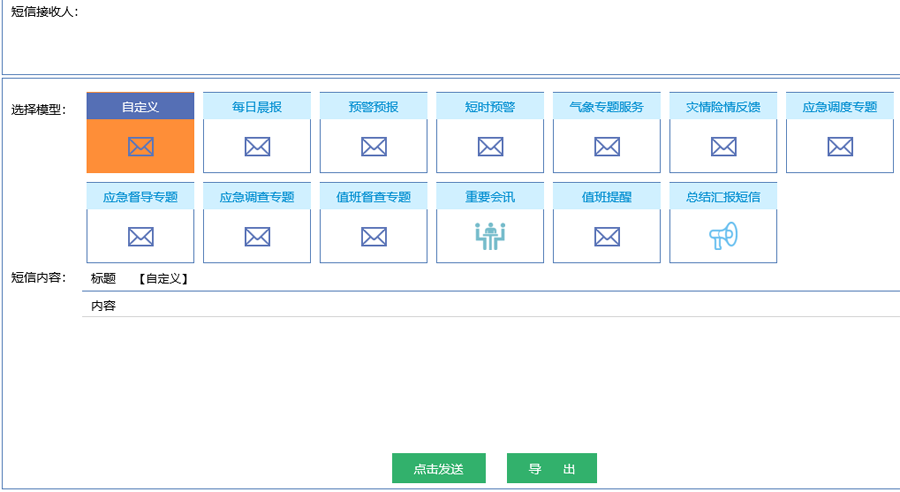Switch to the 重要会讯 template header
The image size is (900, 492).
coord(490,196)
